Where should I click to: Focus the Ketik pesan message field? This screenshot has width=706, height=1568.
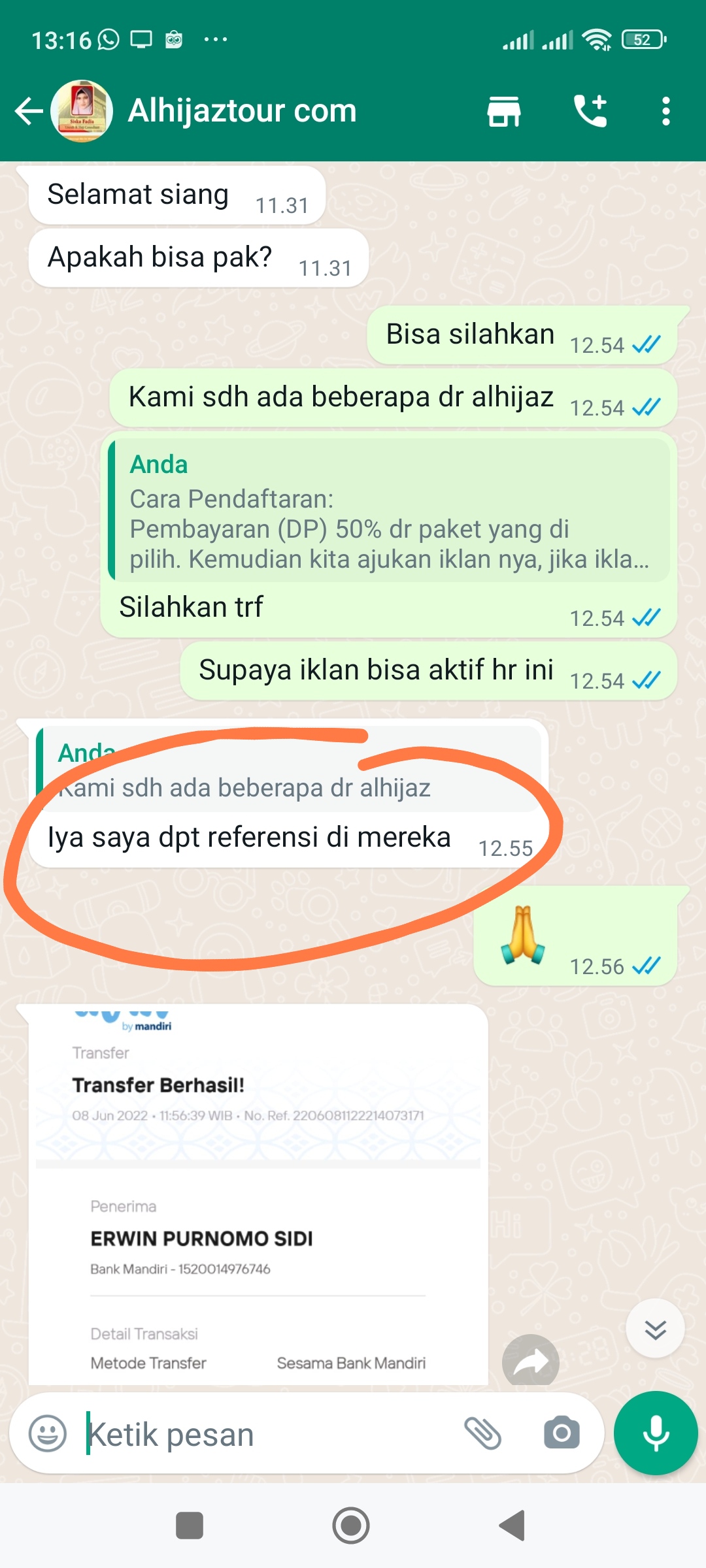click(268, 1434)
